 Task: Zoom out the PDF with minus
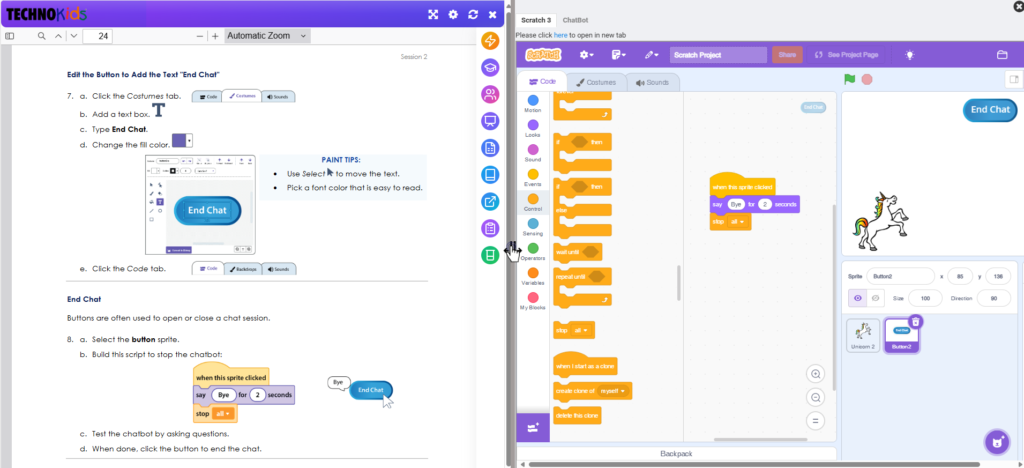click(x=200, y=37)
